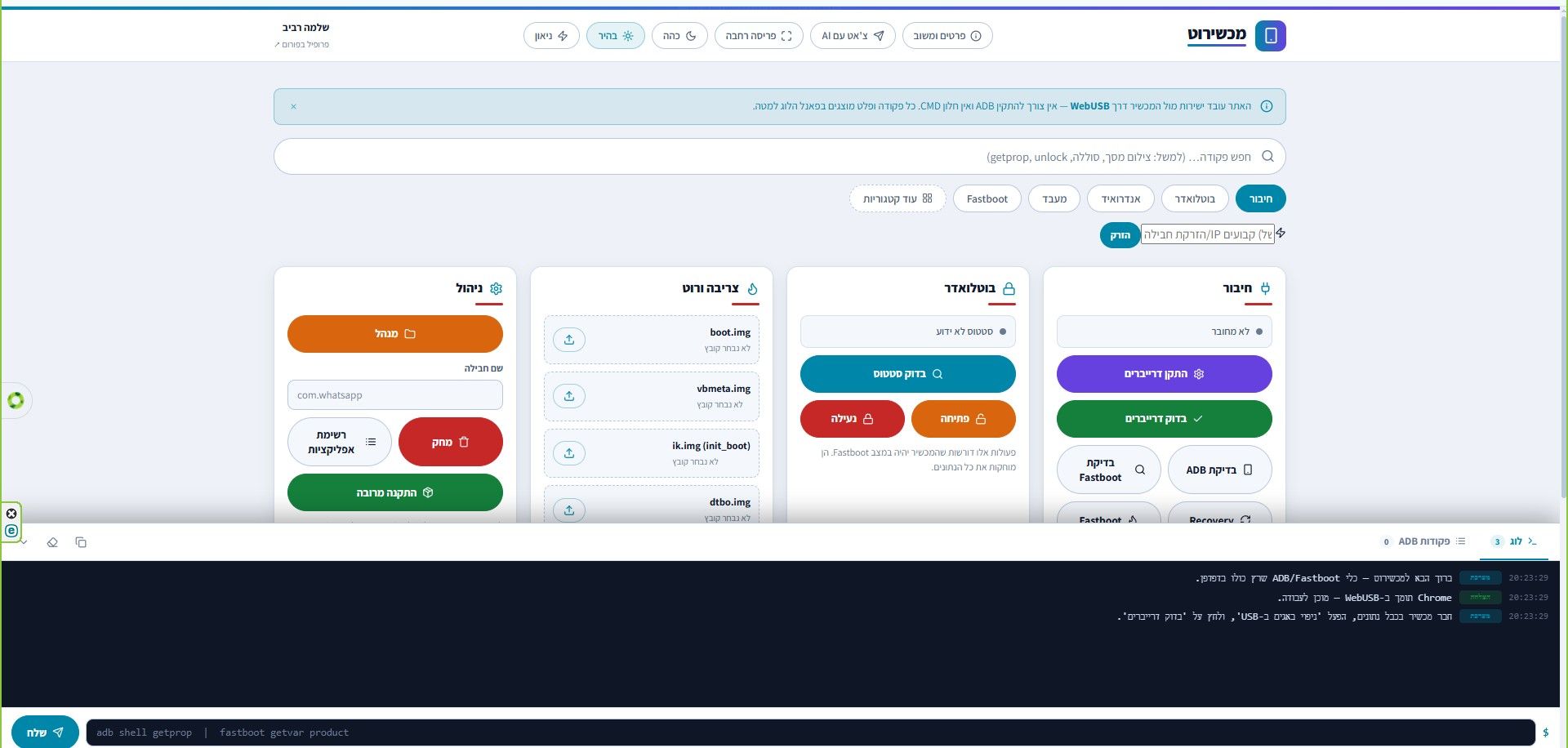Click the red מחק delete button

pos(451,442)
